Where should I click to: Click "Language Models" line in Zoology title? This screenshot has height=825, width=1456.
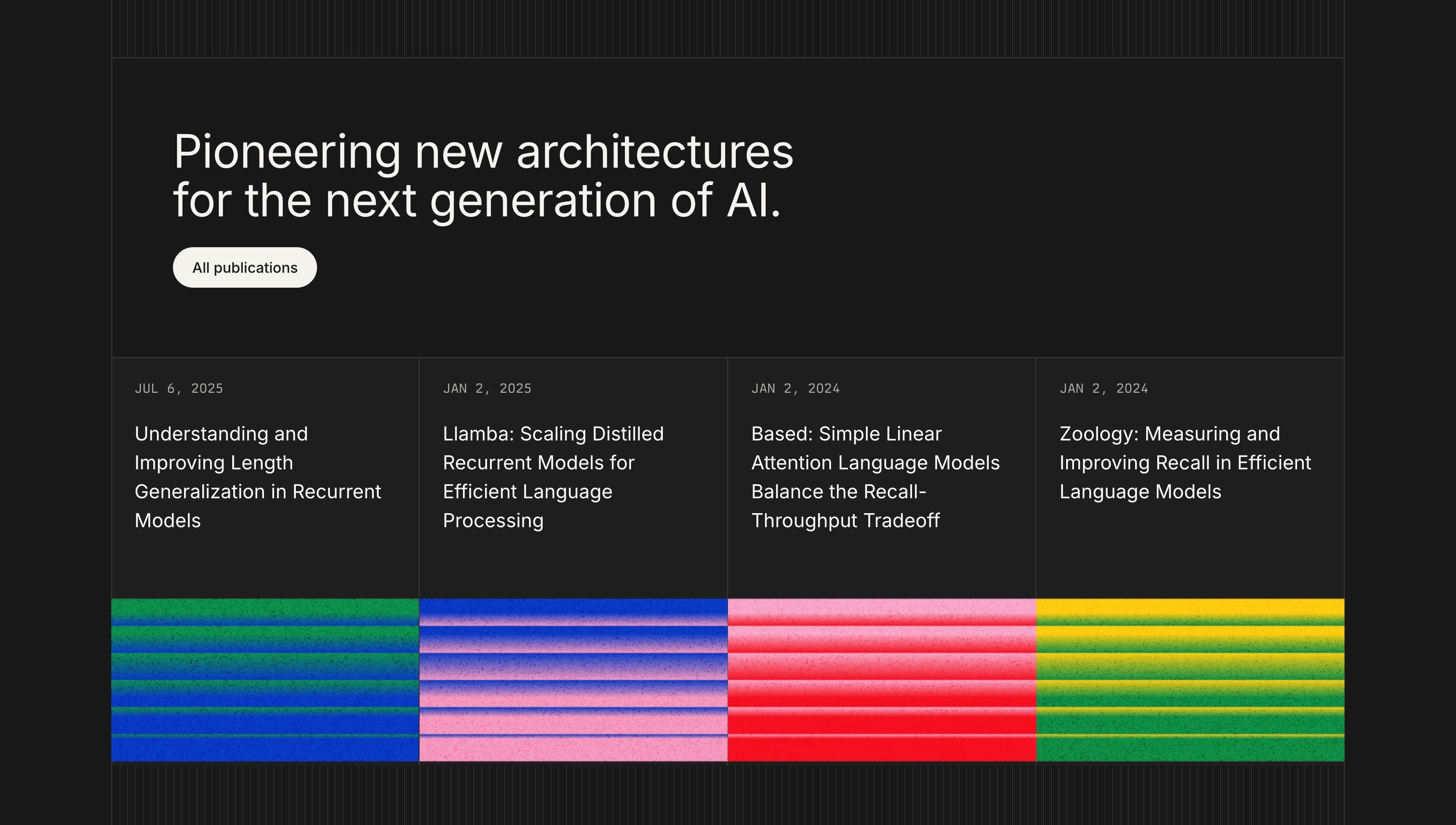click(1140, 492)
